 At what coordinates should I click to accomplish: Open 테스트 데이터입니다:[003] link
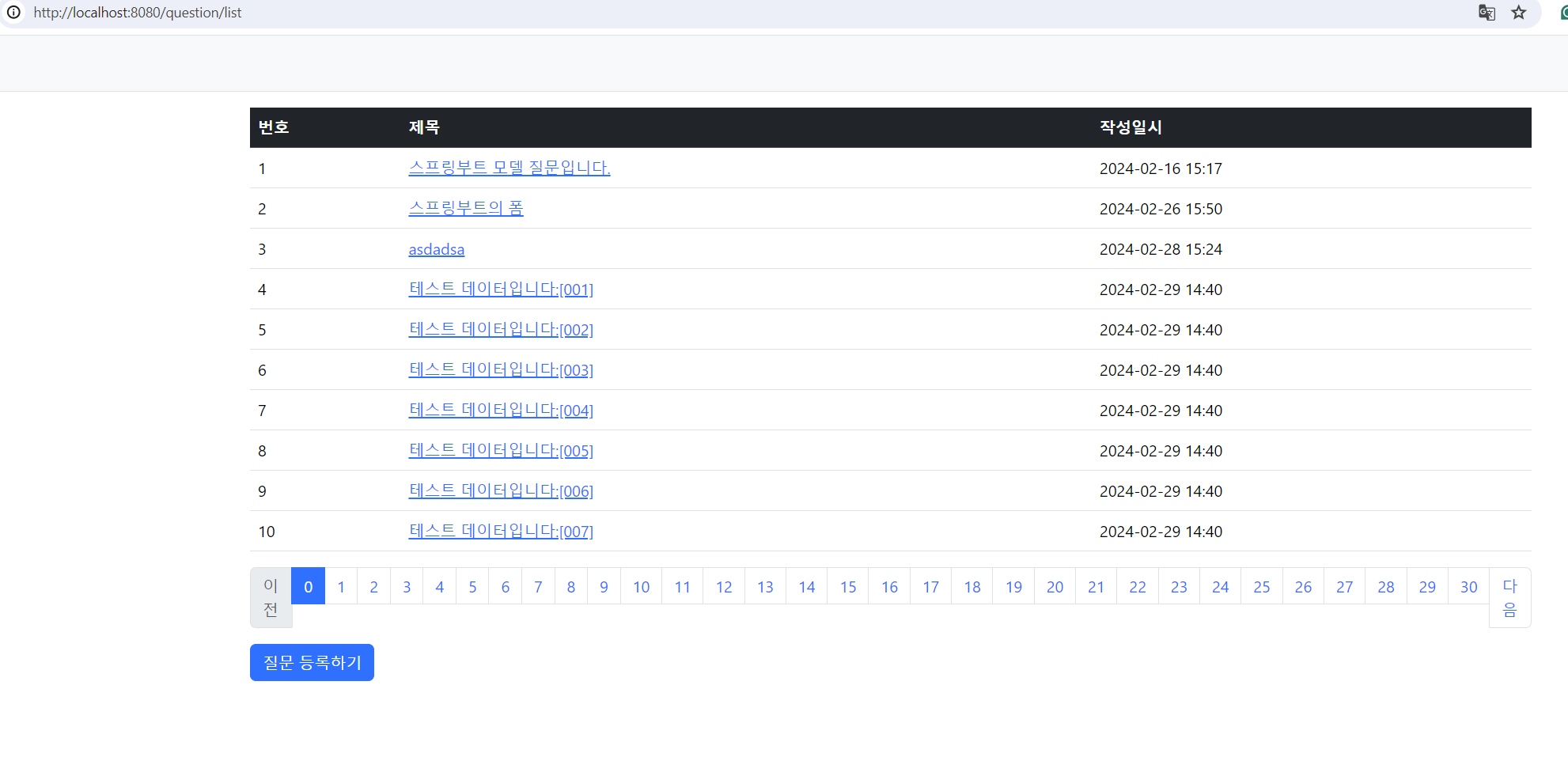tap(501, 369)
